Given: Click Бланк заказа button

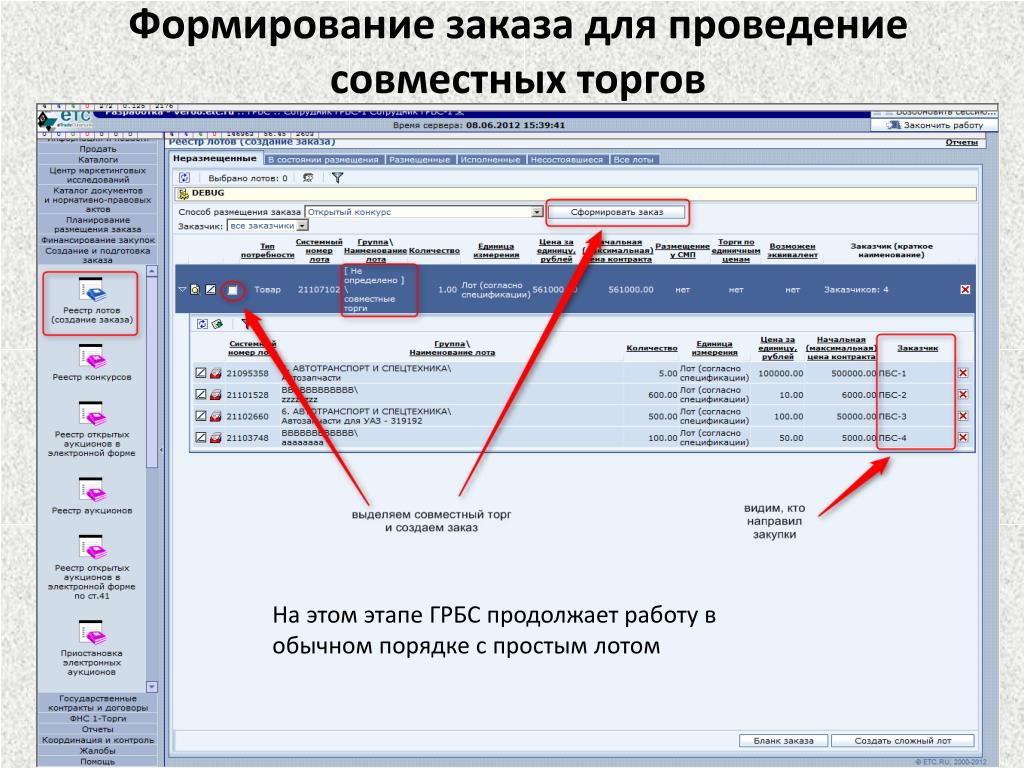Looking at the screenshot, I should [784, 741].
